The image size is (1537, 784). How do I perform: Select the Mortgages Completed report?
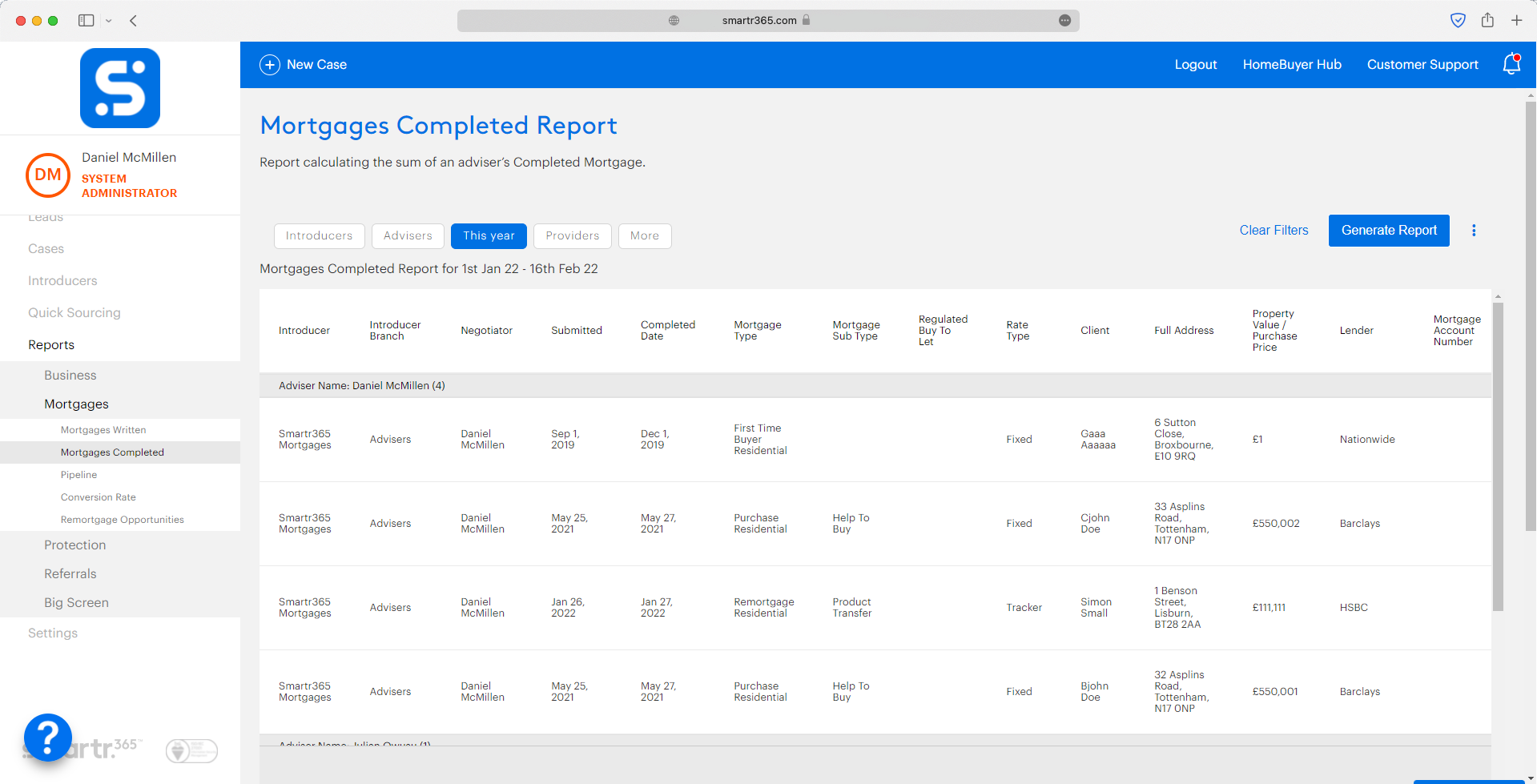click(x=112, y=452)
